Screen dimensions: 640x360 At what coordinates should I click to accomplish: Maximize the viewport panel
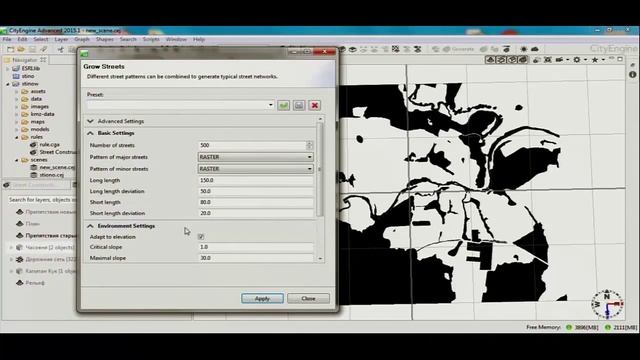620,60
